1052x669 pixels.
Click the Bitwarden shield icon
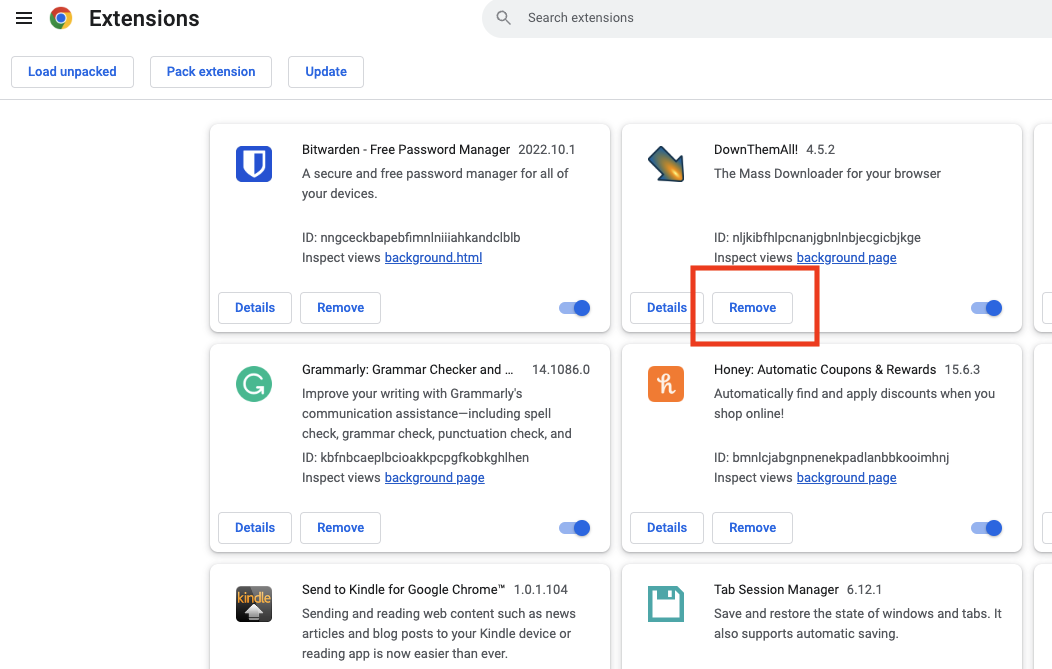(x=254, y=164)
